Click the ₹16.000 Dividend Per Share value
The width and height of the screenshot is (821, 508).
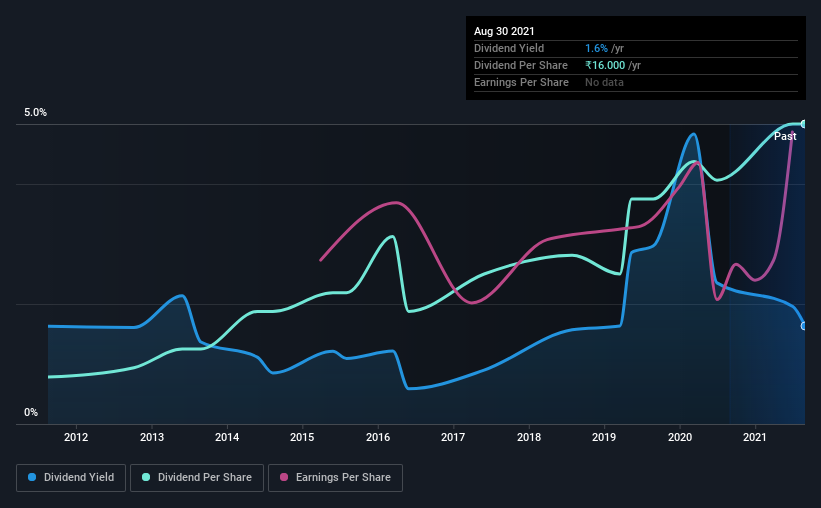(x=605, y=65)
